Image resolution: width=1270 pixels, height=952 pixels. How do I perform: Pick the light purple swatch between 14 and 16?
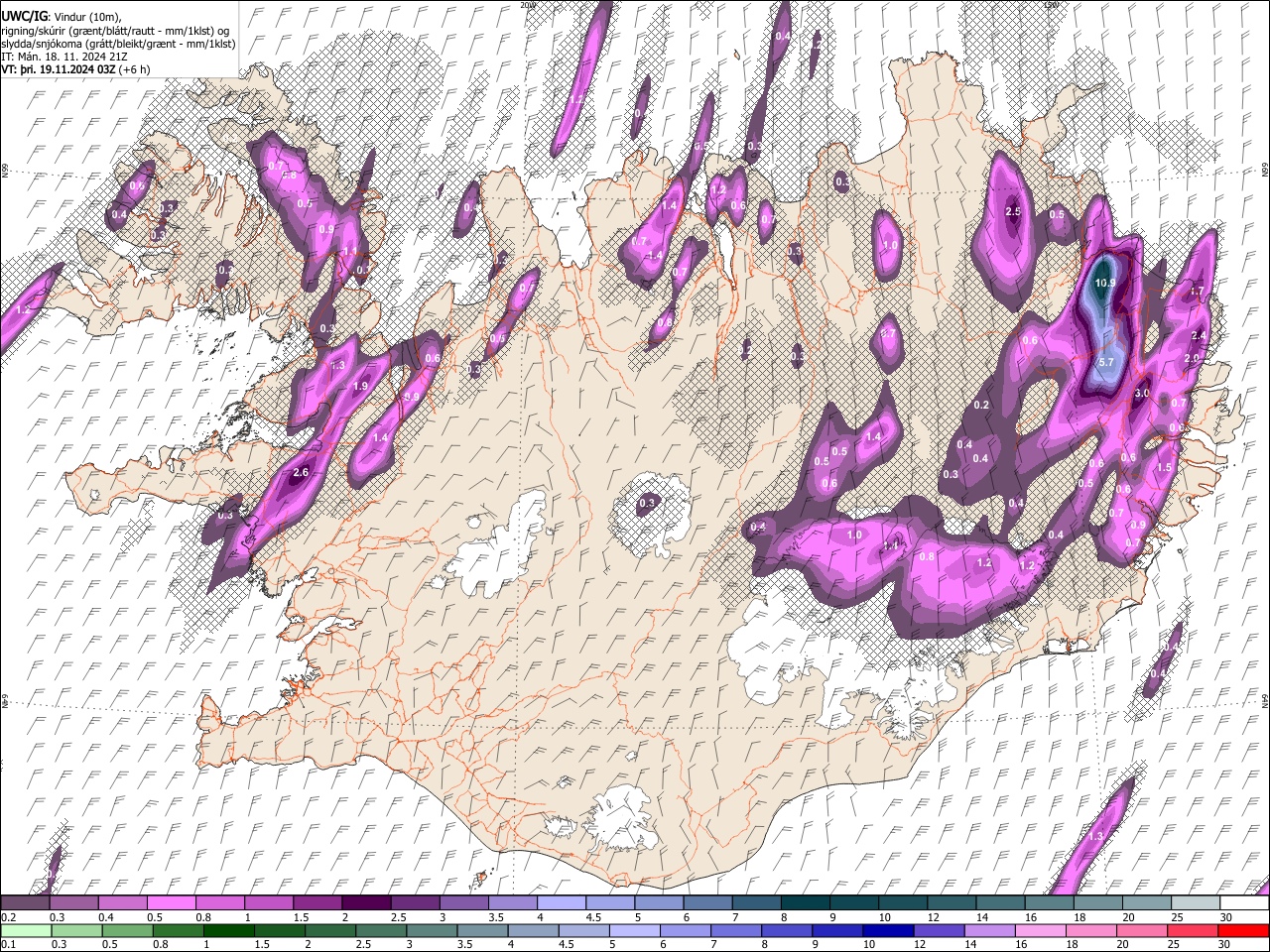tap(988, 930)
